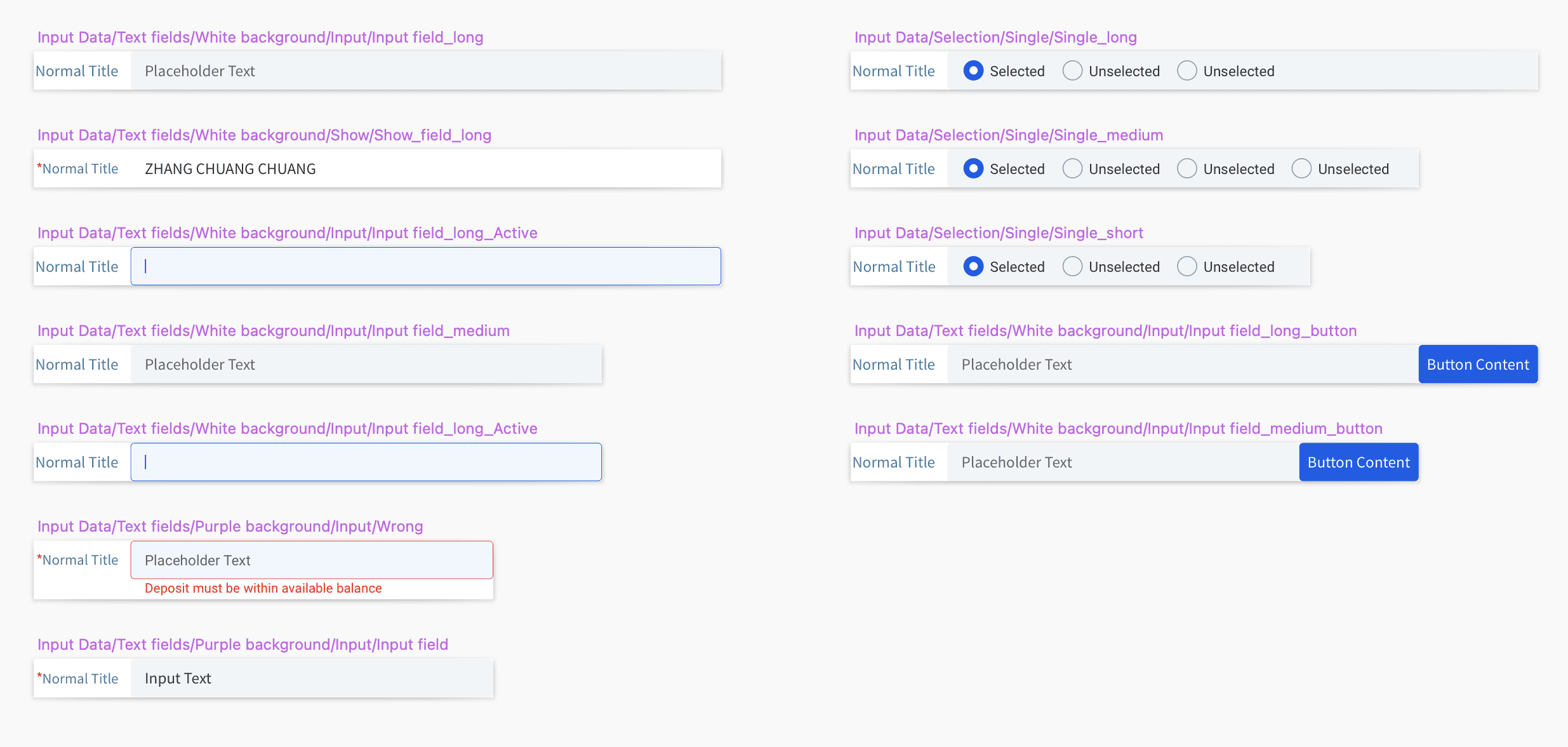Focus placeholder field beside long Button Content
This screenshot has height=747, width=1568.
(1183, 364)
